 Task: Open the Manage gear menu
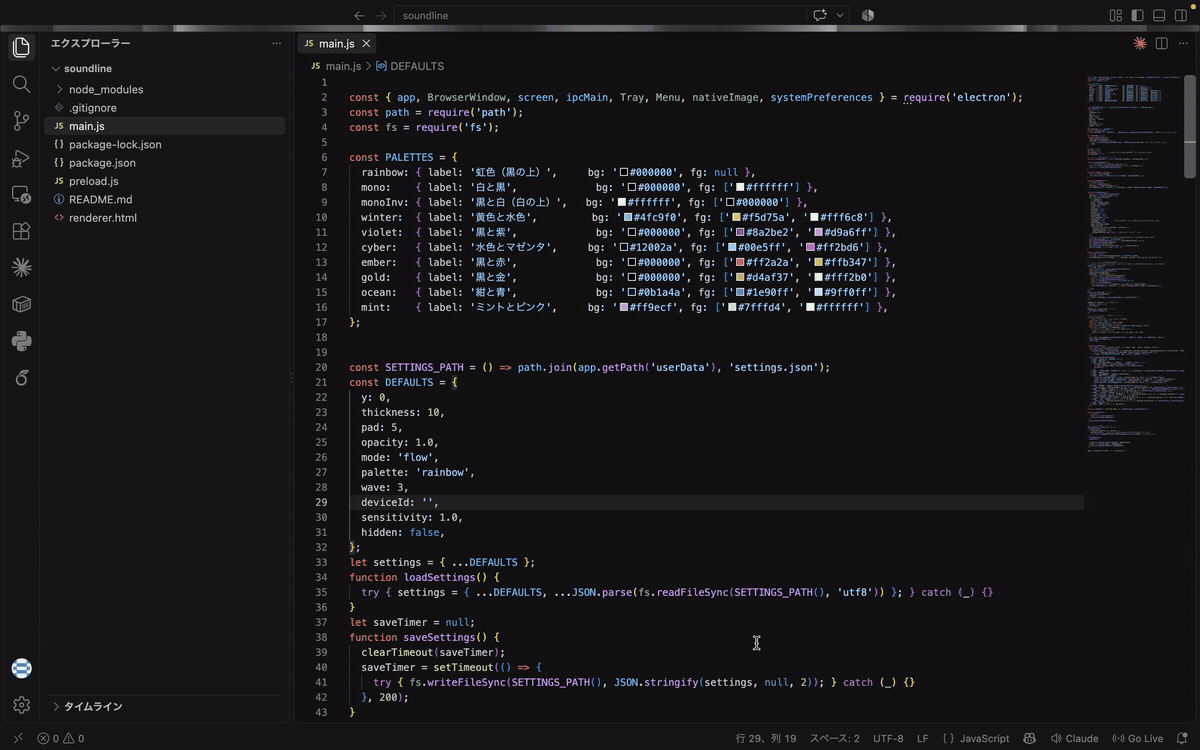(21, 705)
